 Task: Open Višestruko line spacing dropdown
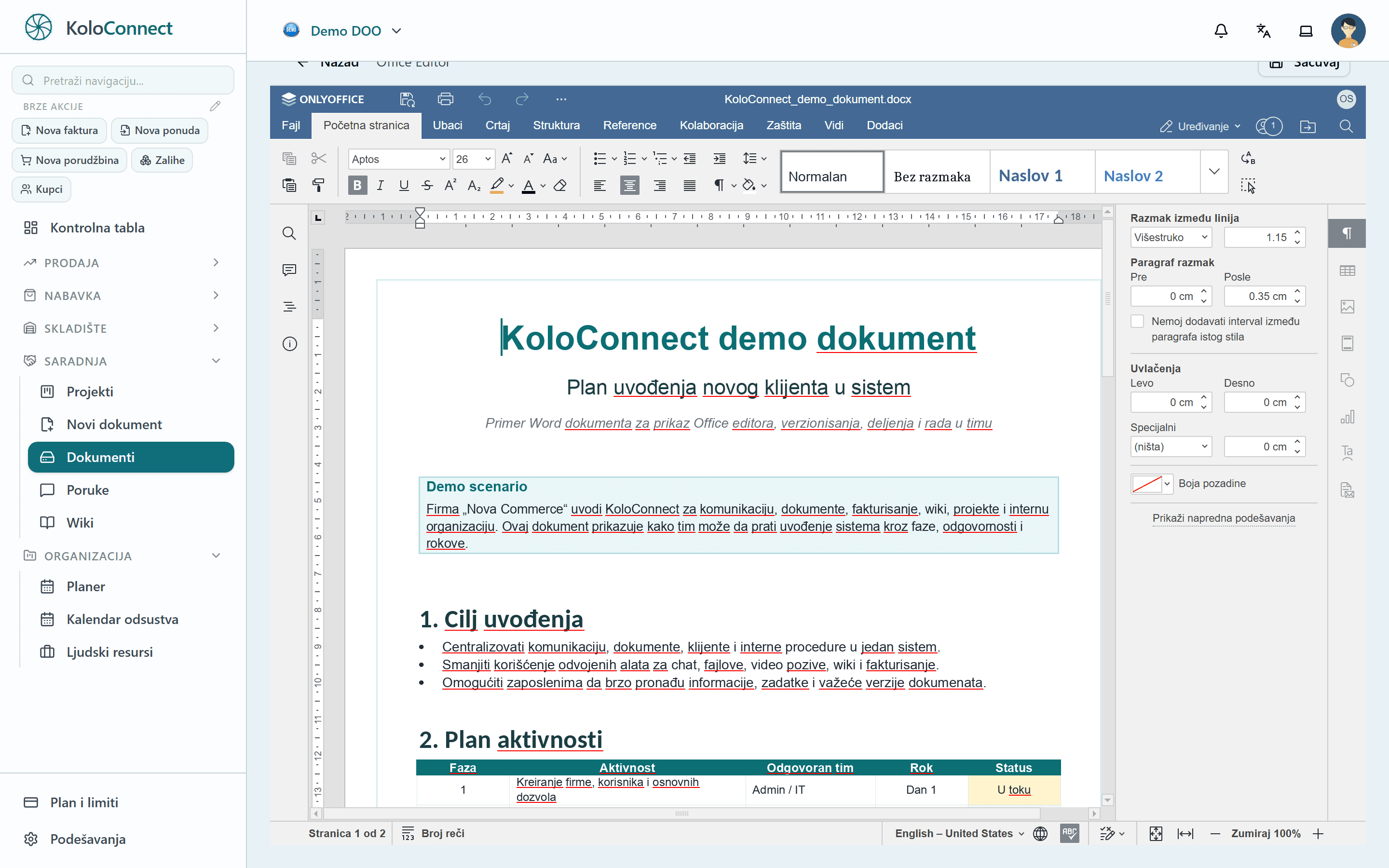tap(1171, 237)
